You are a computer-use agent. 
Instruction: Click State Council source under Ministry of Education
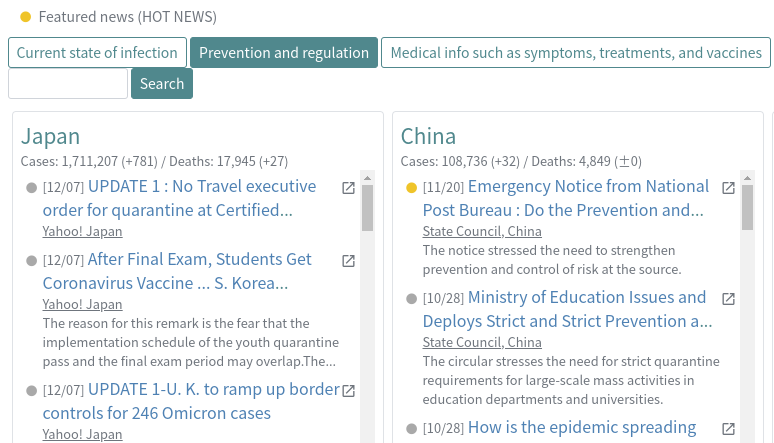[x=482, y=342]
